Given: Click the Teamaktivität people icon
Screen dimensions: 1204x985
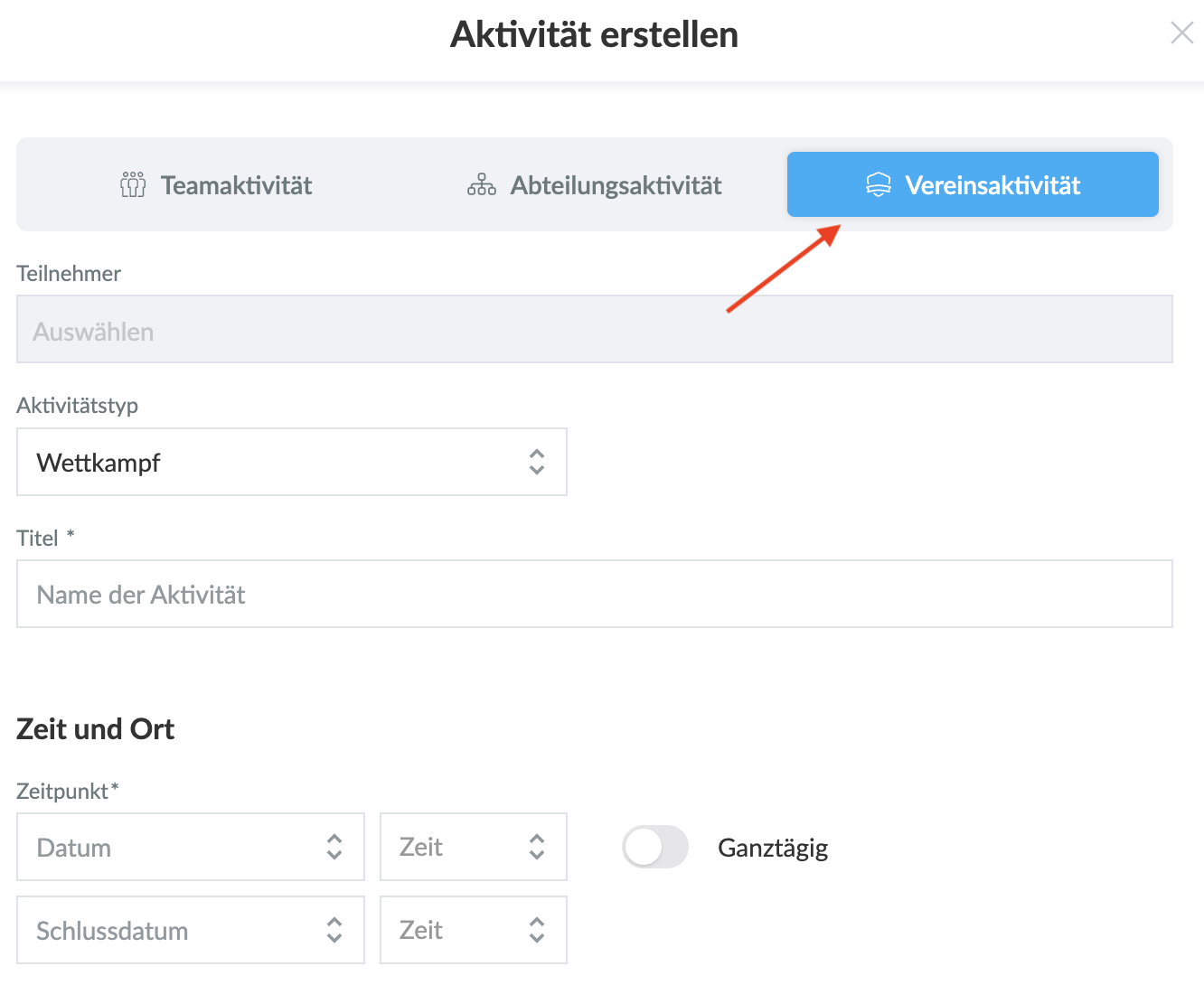Looking at the screenshot, I should (133, 185).
